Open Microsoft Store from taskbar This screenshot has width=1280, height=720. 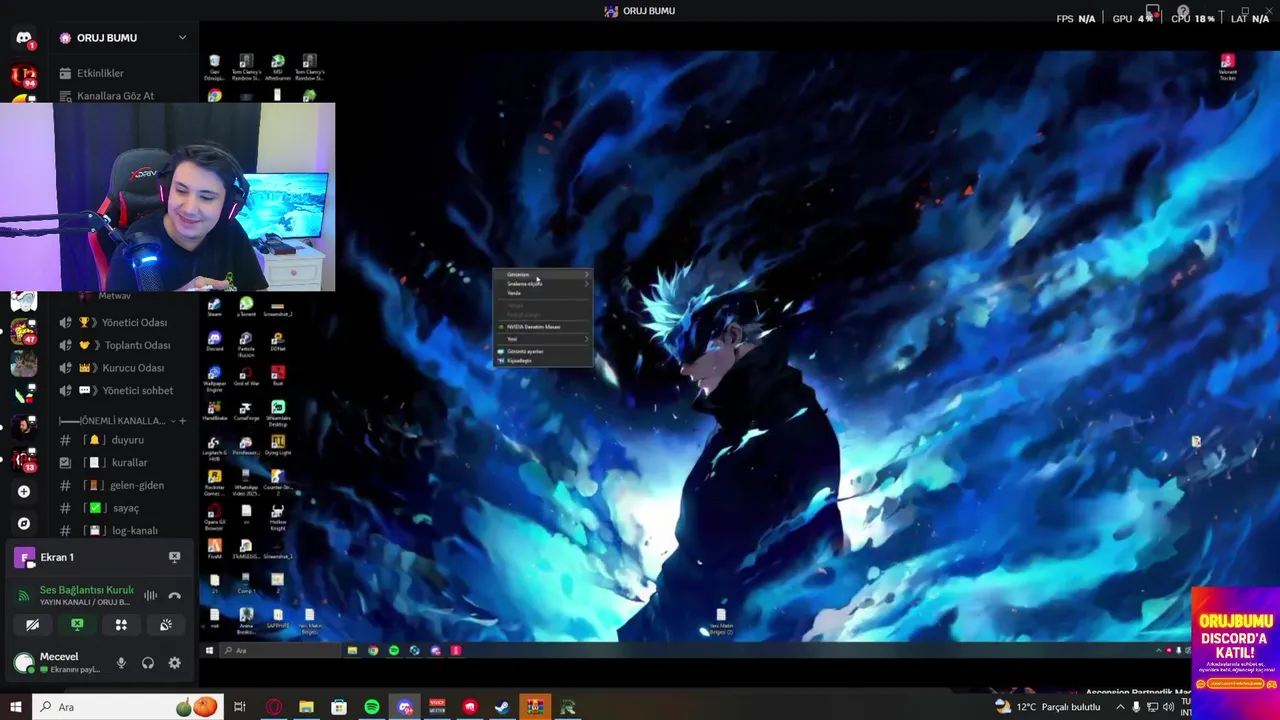pyautogui.click(x=339, y=707)
